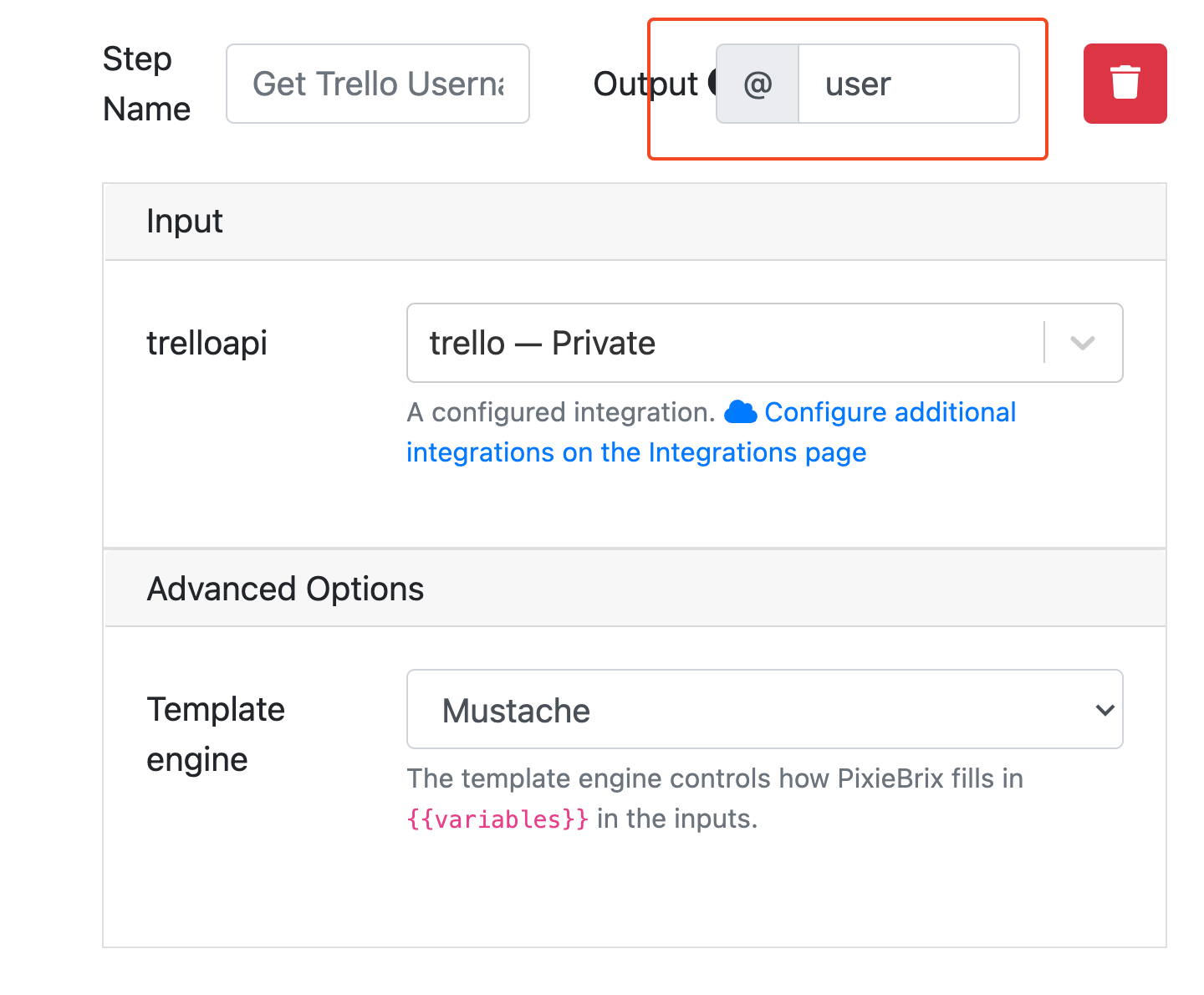Click the @ symbol prefix on the output variable

[x=757, y=84]
